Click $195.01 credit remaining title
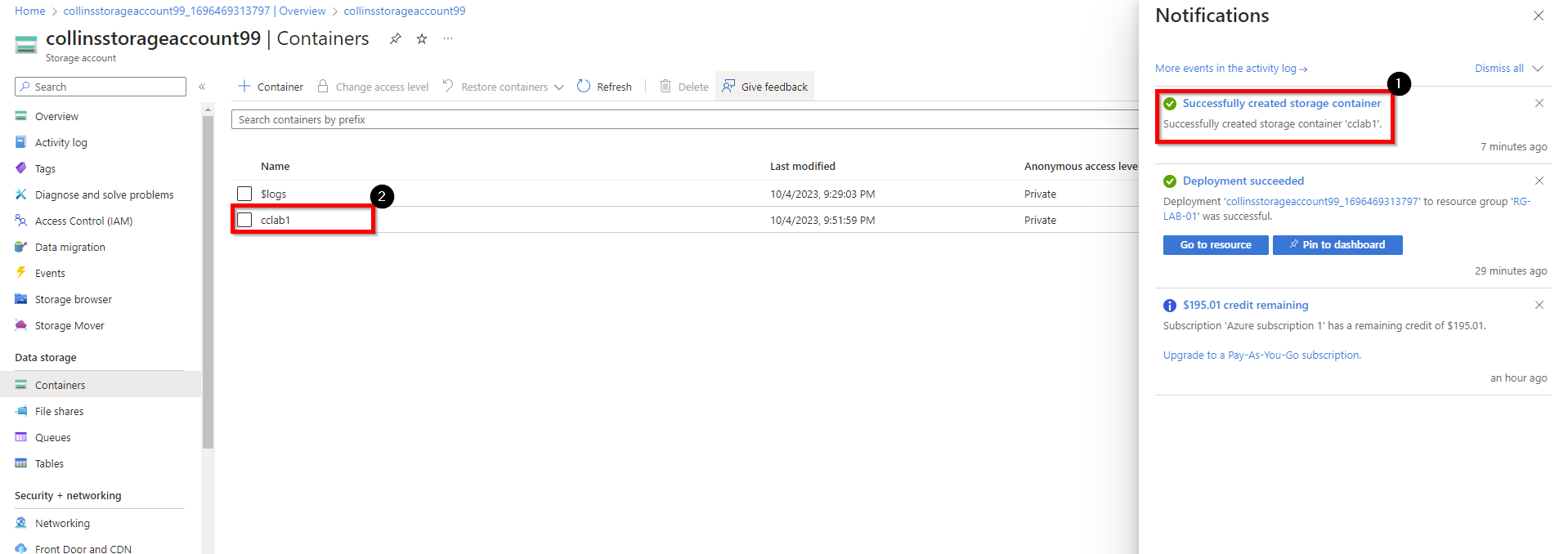Image resolution: width=1568 pixels, height=554 pixels. pyautogui.click(x=1246, y=305)
